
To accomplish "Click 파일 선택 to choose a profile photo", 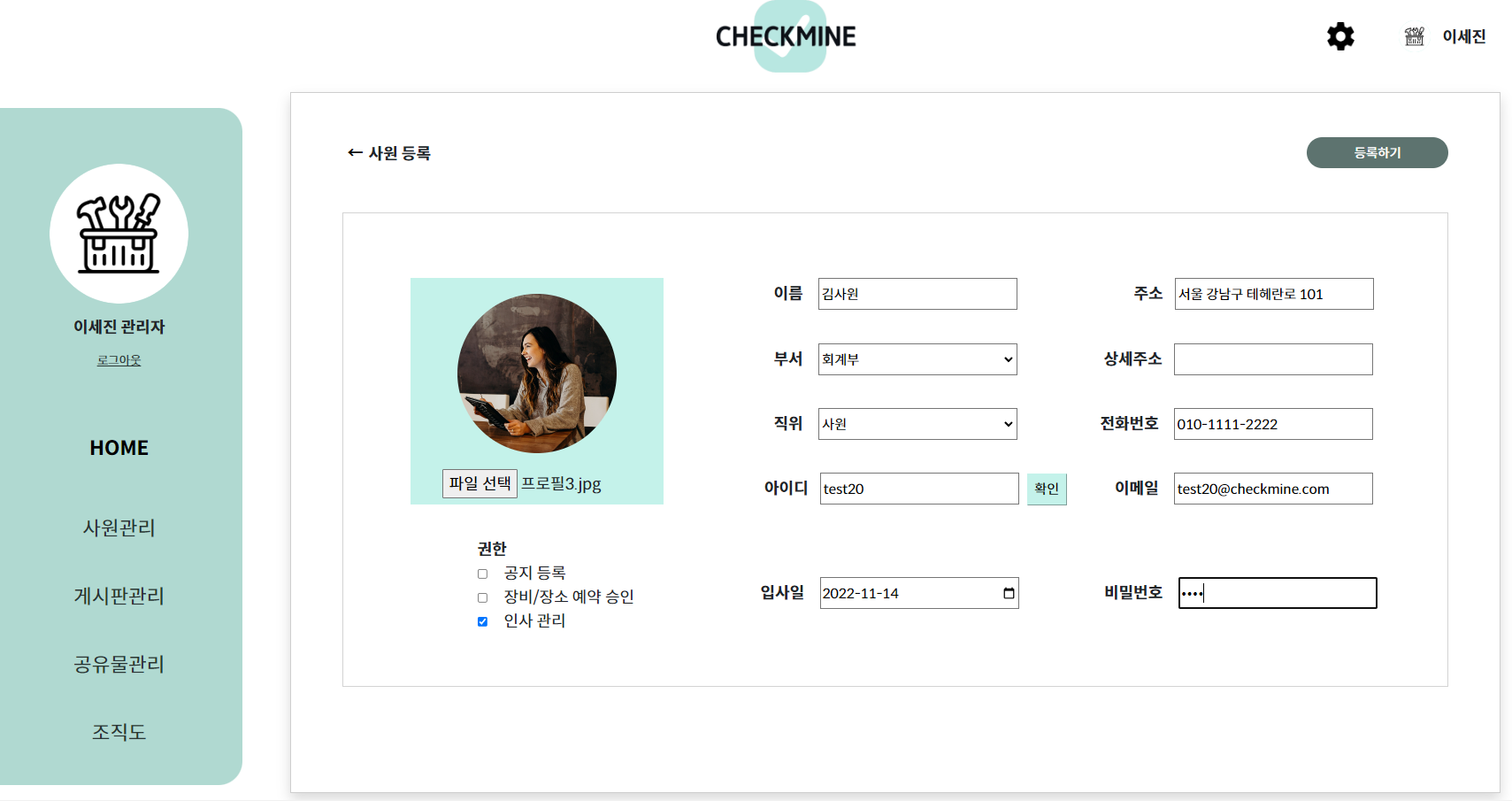I will pyautogui.click(x=480, y=483).
